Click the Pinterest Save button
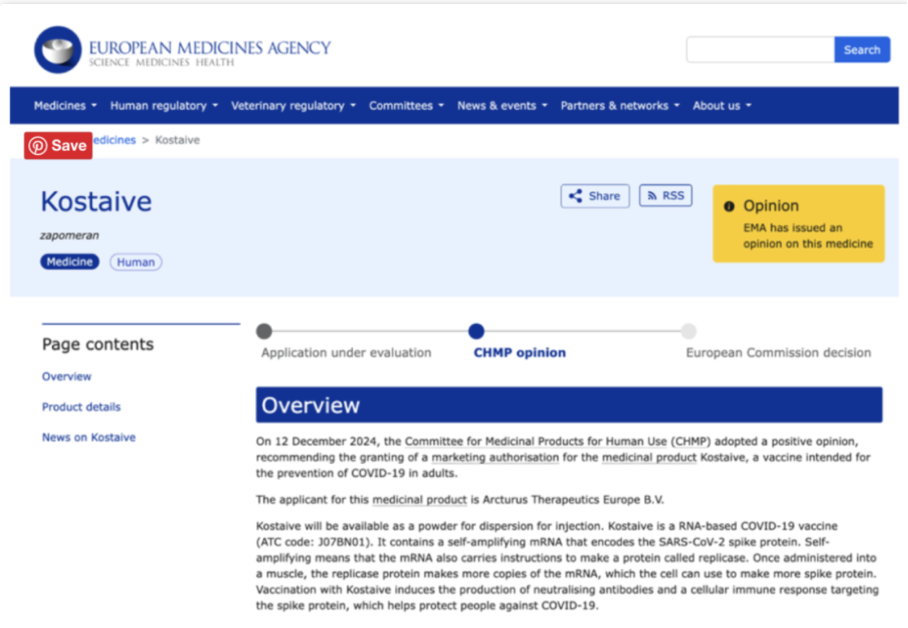 point(58,145)
